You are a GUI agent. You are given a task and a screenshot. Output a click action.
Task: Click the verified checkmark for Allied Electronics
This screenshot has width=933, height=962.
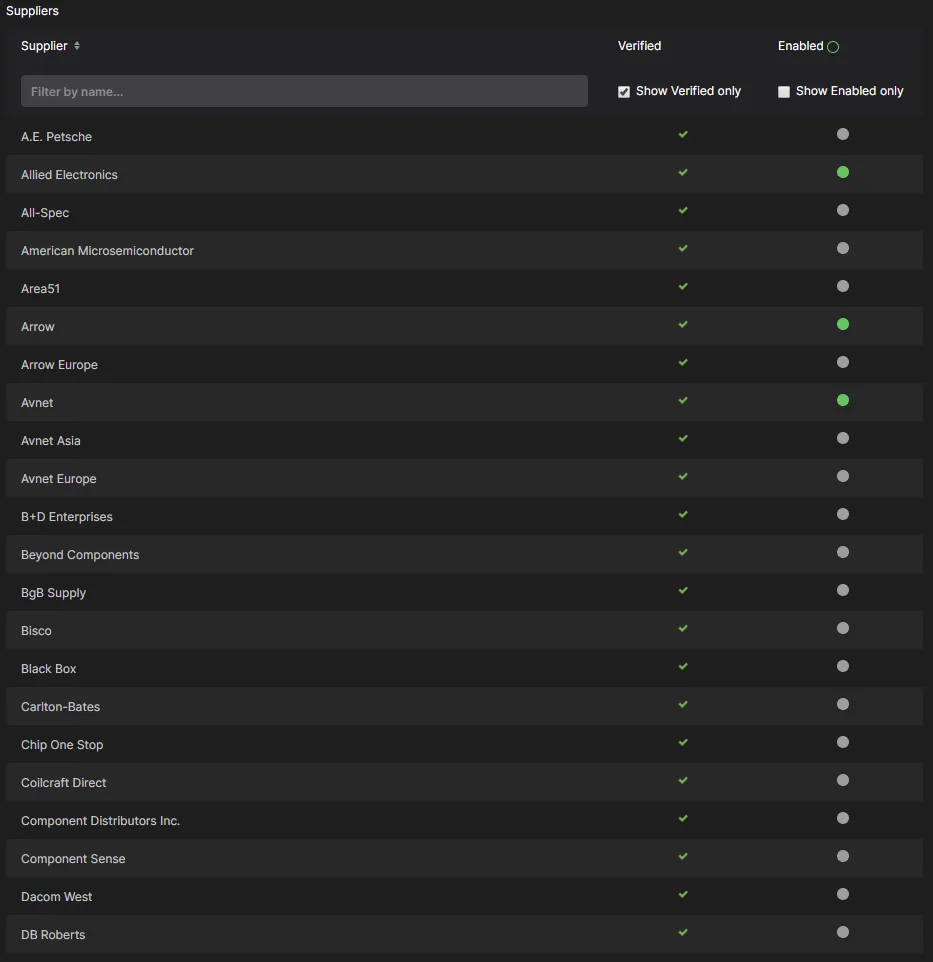[683, 172]
